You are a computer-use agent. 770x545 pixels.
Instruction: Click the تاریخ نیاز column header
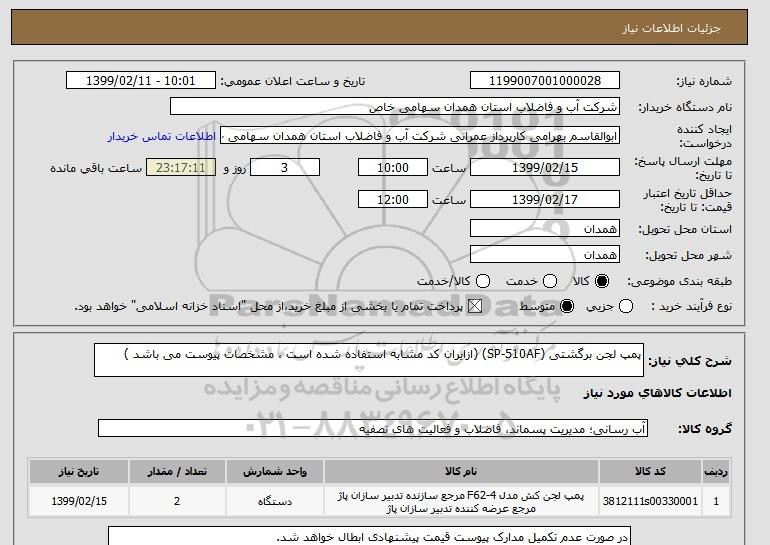79,471
